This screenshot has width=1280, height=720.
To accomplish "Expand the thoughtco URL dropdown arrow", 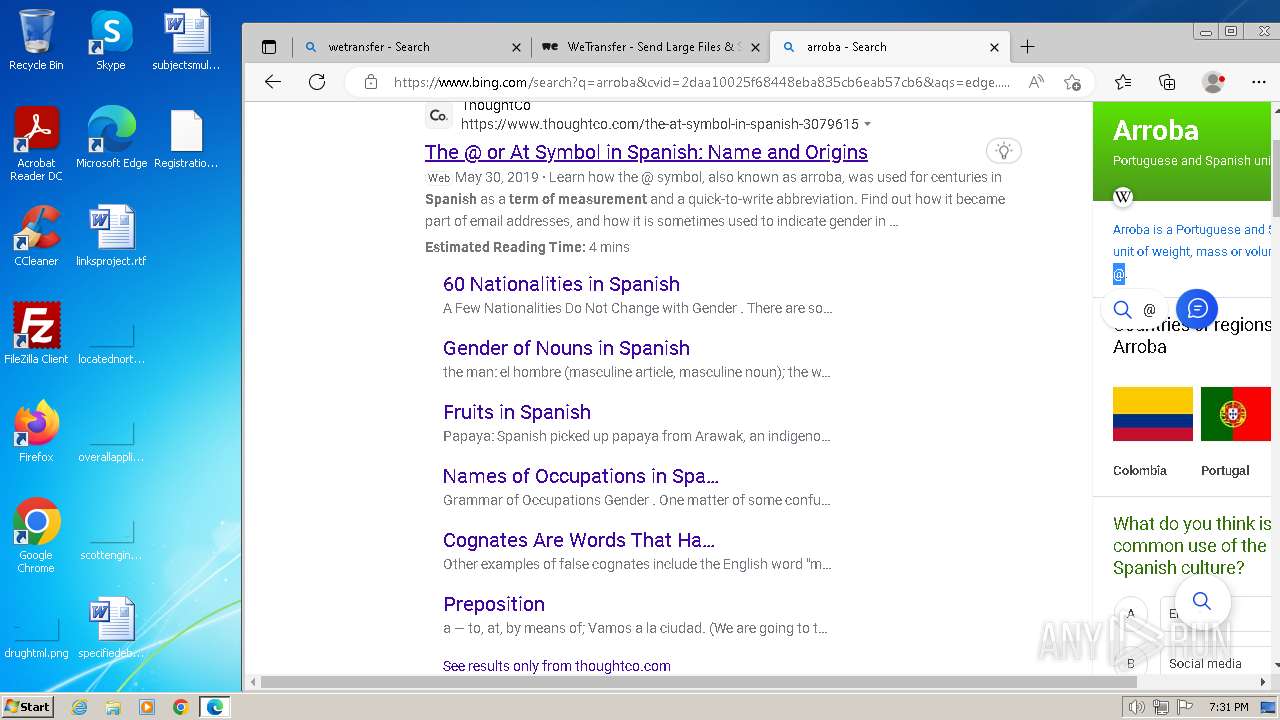I will click(867, 124).
